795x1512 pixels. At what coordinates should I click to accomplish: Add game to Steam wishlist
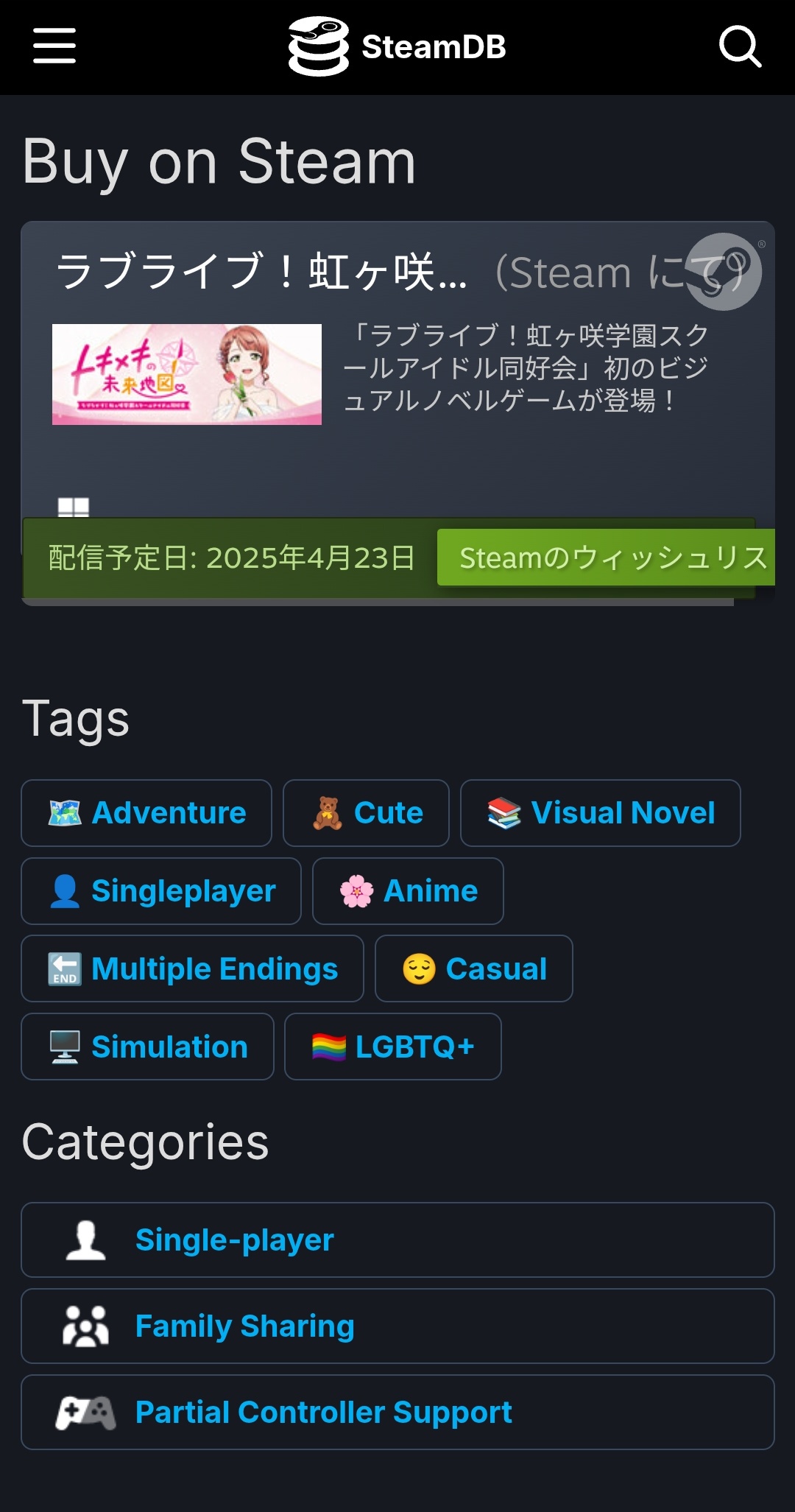click(x=606, y=558)
